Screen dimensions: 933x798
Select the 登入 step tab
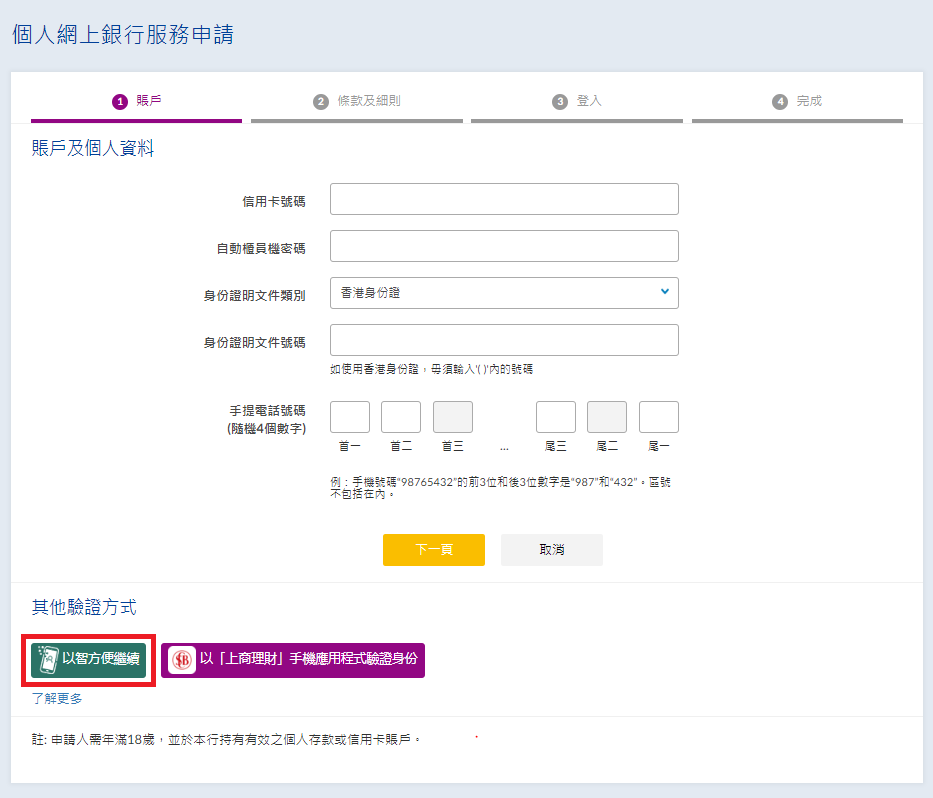[589, 101]
